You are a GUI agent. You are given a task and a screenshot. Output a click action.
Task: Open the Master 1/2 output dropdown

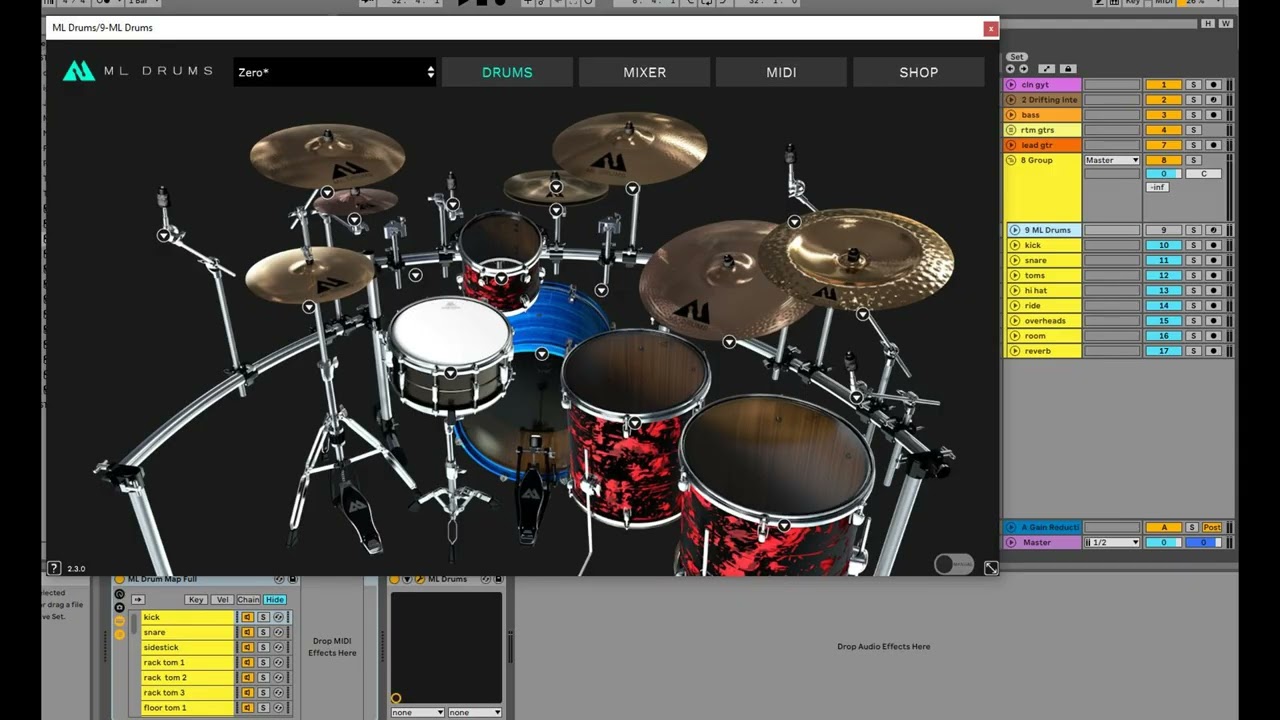click(1112, 542)
